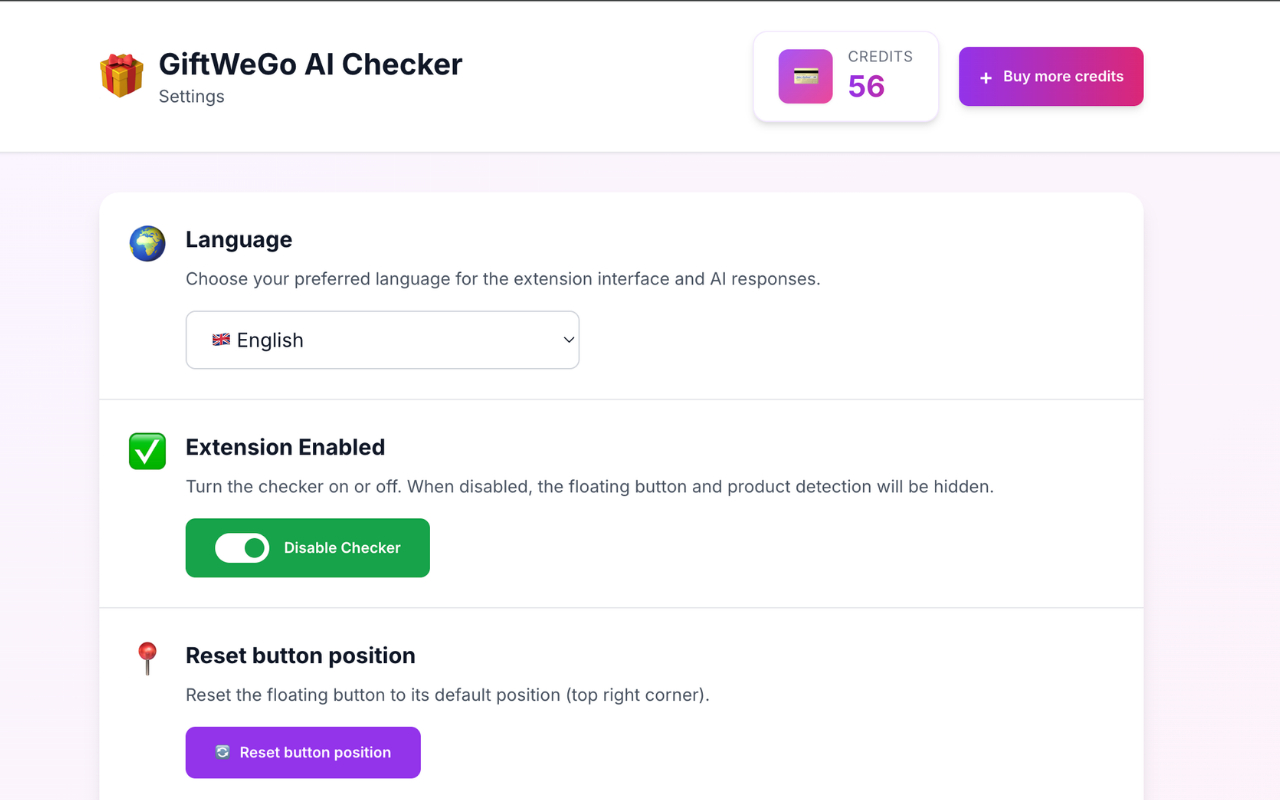
Task: Select the credits display card
Action: [x=845, y=76]
